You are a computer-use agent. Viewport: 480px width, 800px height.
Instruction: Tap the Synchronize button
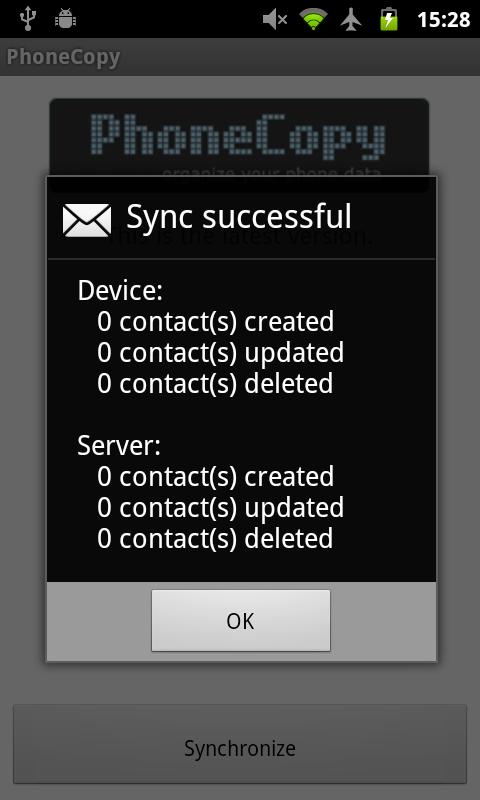pos(240,748)
